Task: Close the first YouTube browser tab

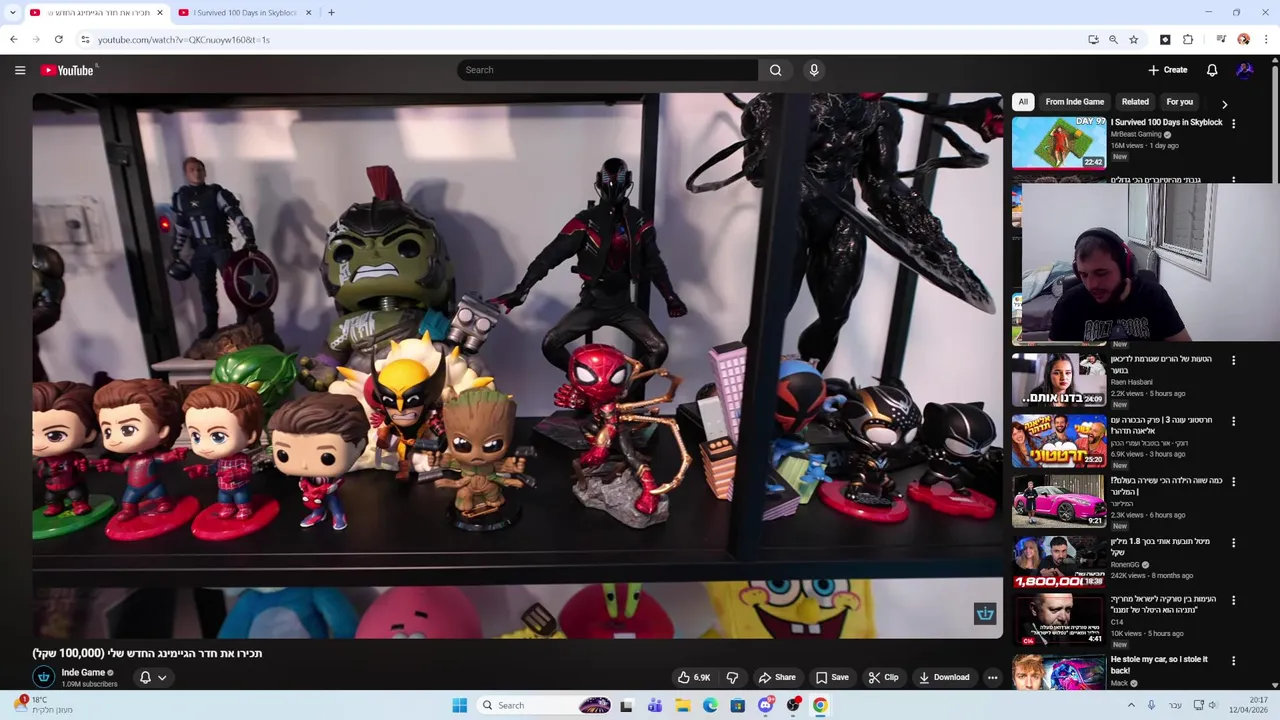Action: (x=160, y=13)
